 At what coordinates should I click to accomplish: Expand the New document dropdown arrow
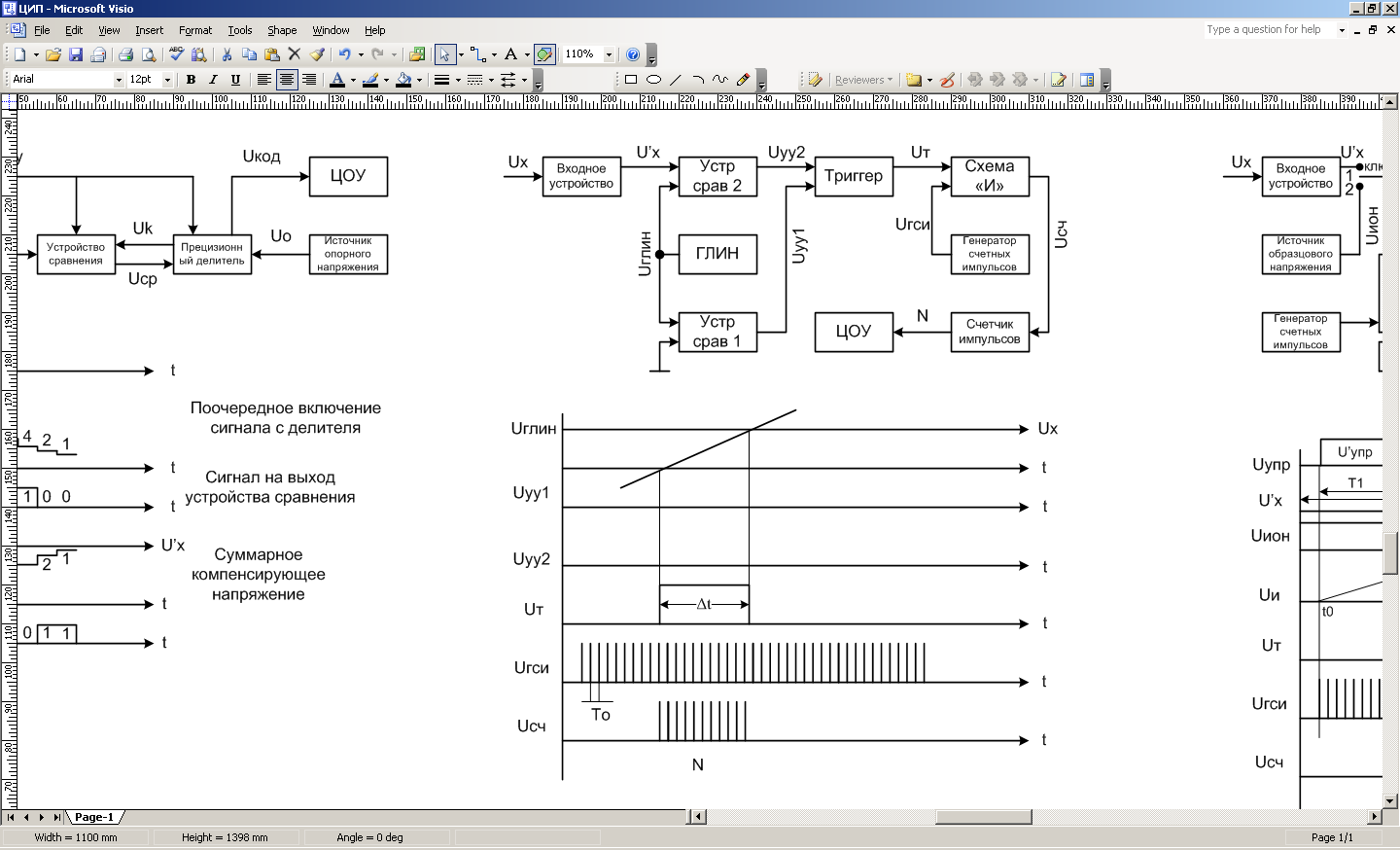click(36, 54)
